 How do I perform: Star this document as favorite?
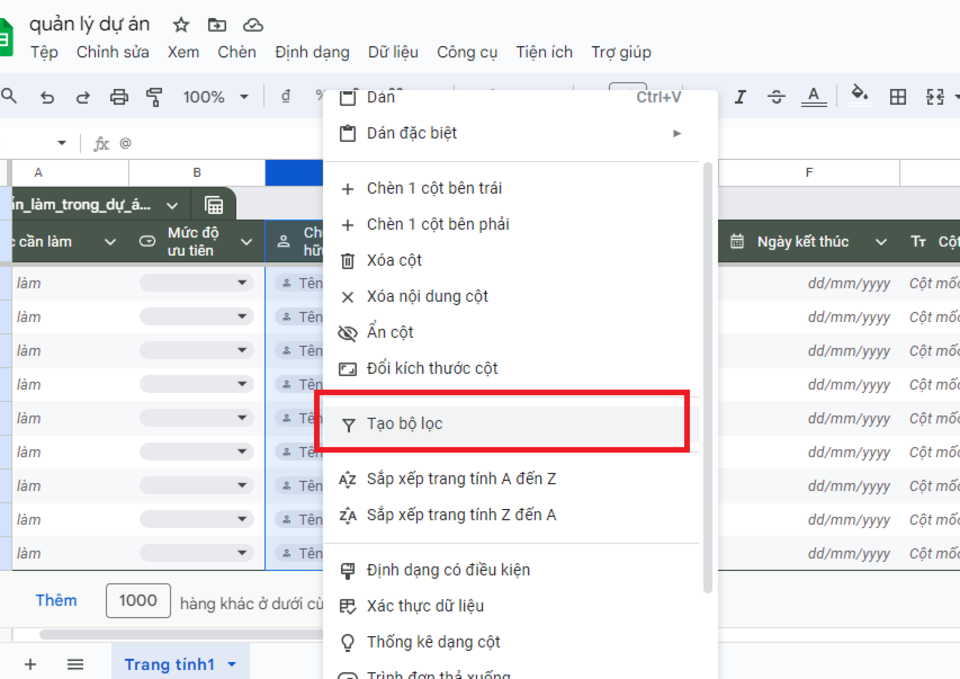[x=181, y=25]
